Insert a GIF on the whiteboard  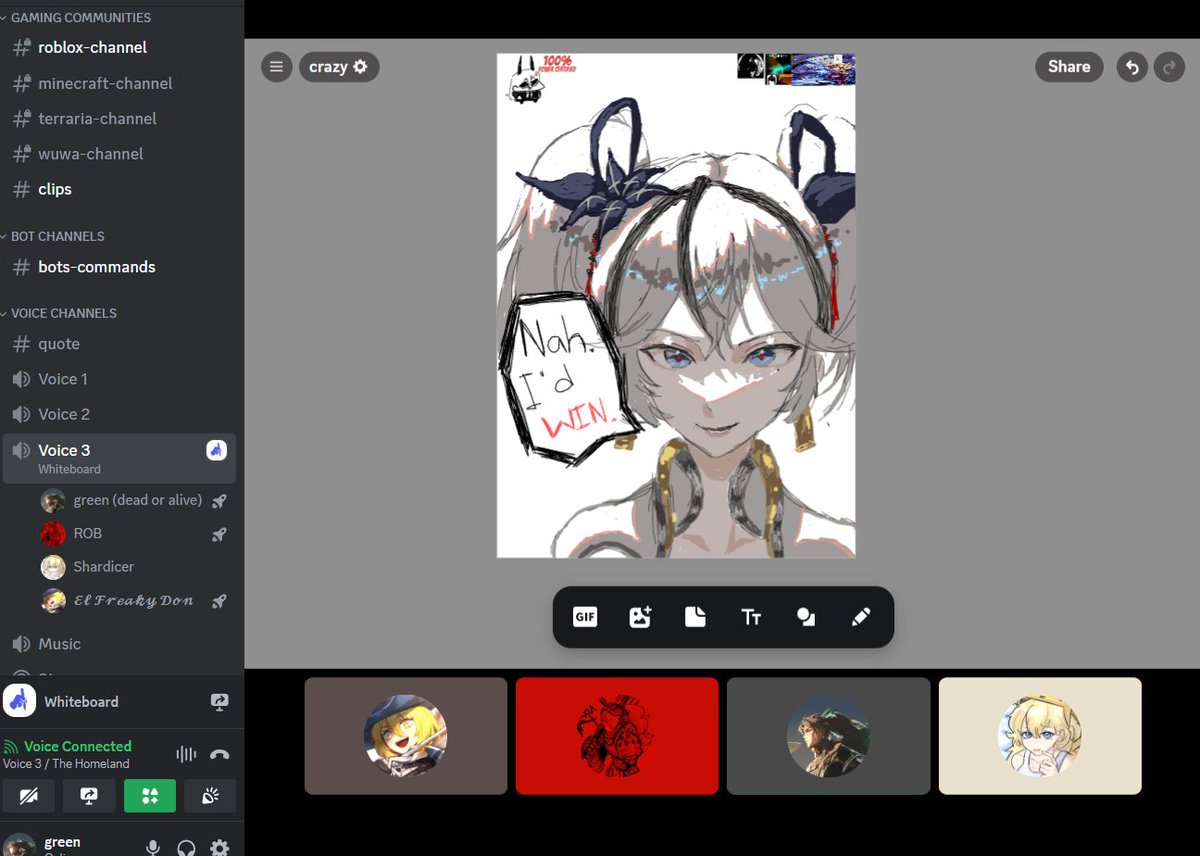[585, 617]
